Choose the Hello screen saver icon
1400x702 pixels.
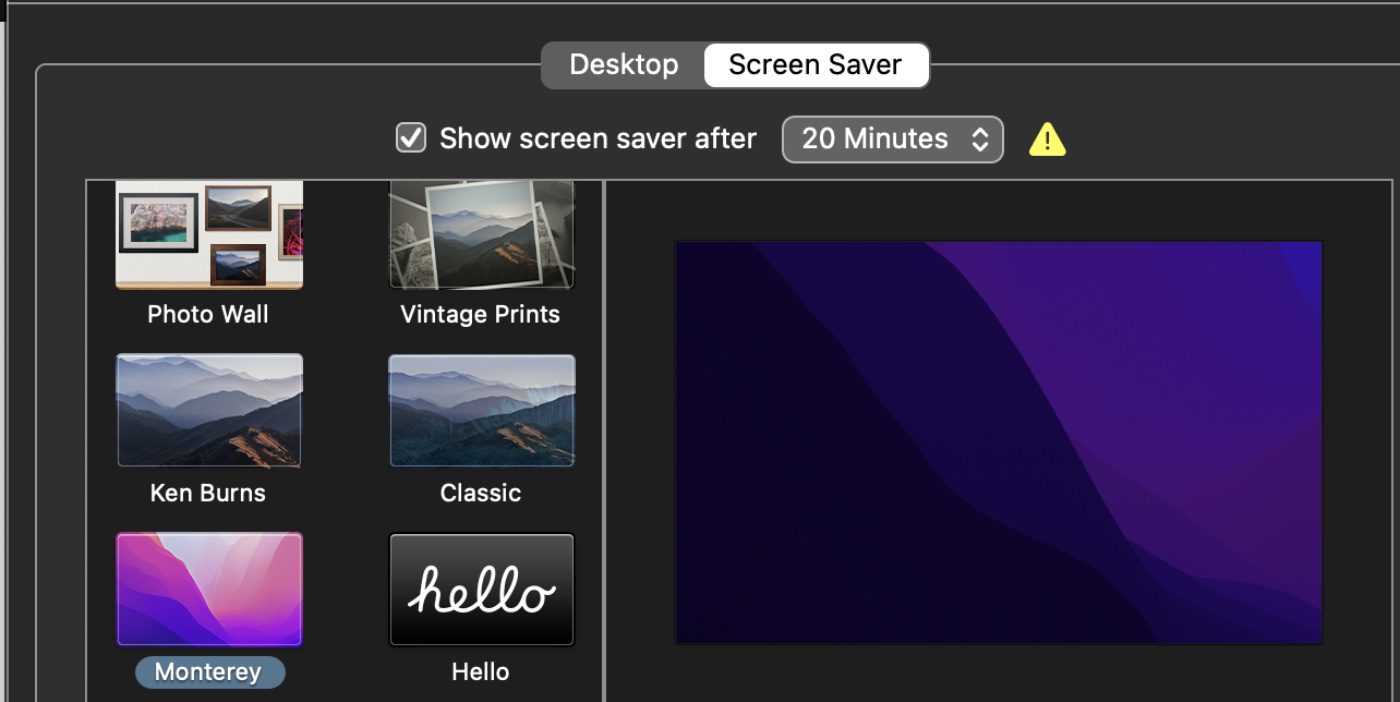481,589
